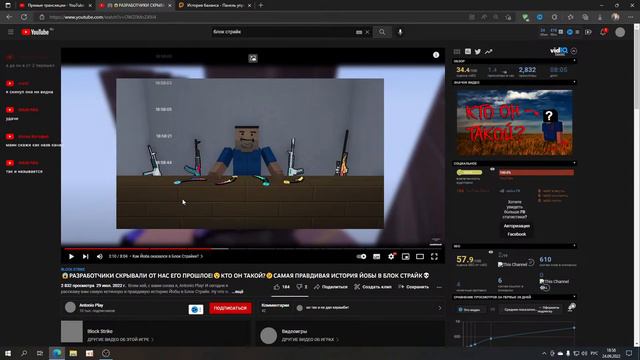Open the Windows Start menu
Viewport: 640px width, 360px height.
(7, 353)
